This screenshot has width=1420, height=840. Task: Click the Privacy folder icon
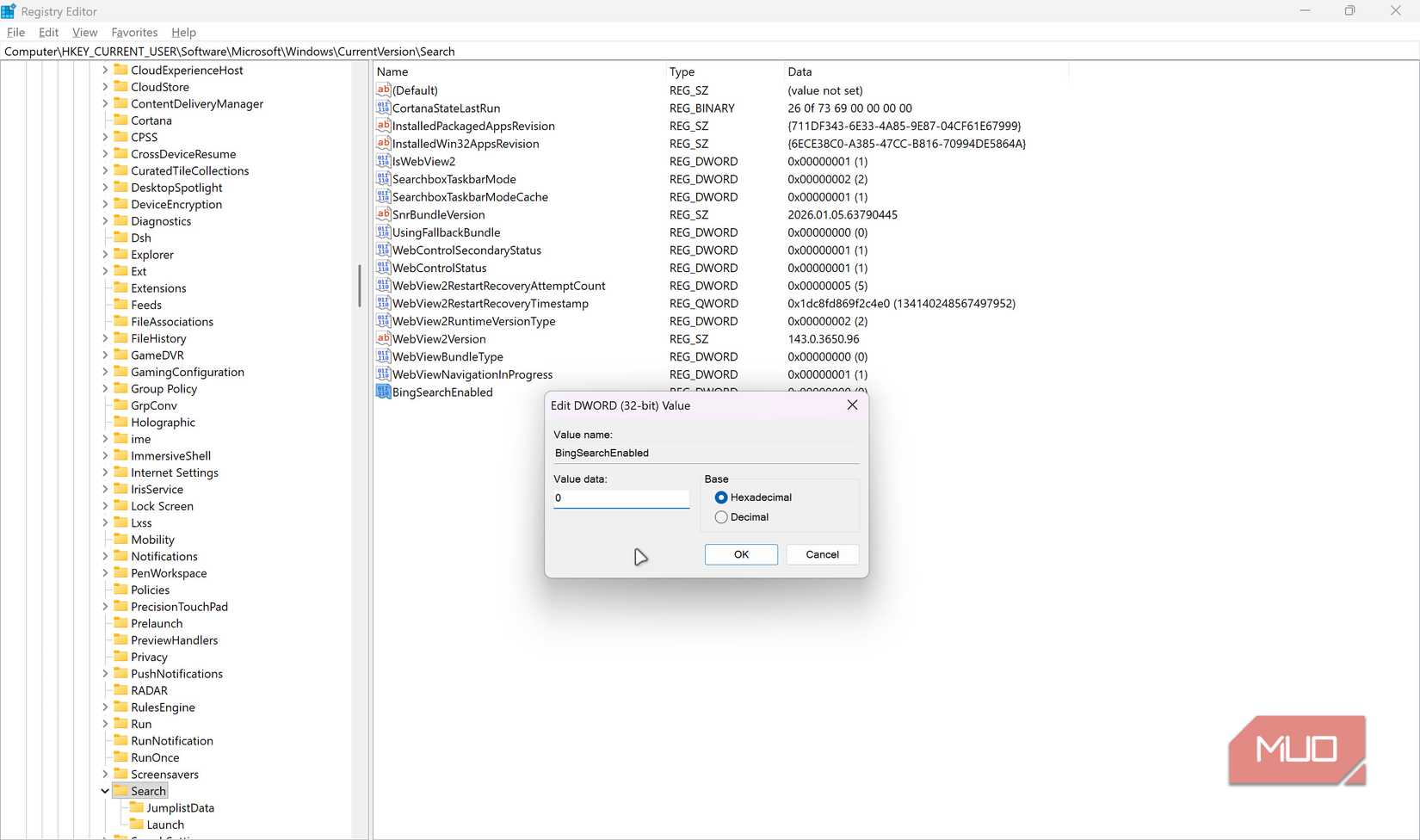click(120, 657)
